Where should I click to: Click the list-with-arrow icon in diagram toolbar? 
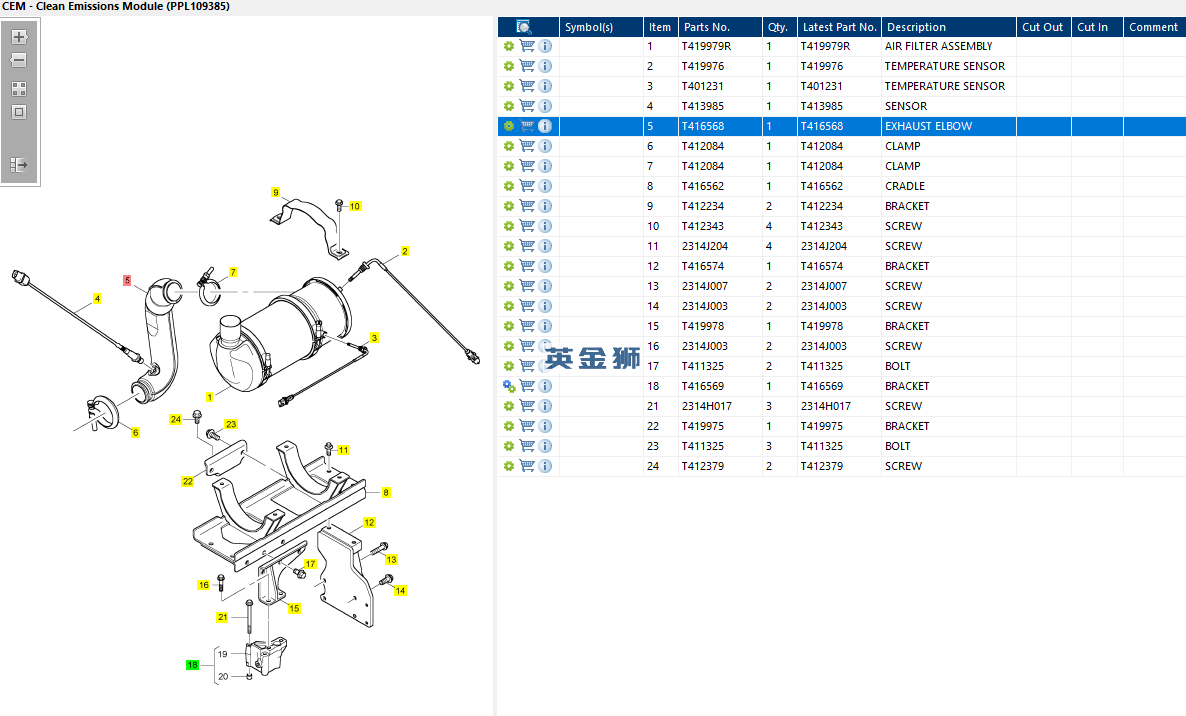pos(19,165)
